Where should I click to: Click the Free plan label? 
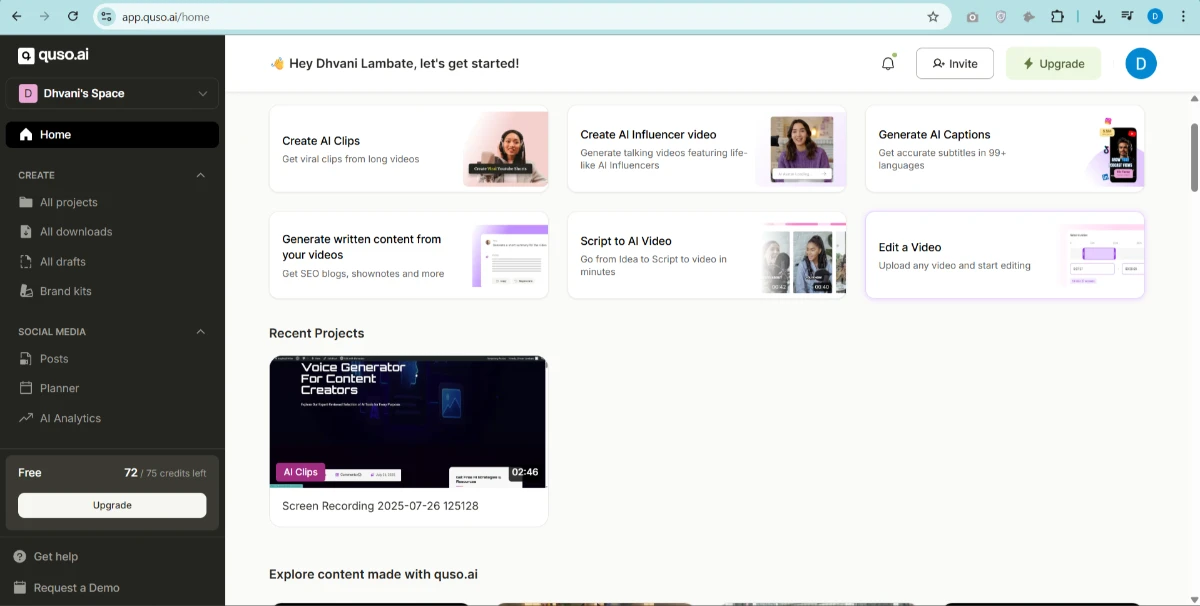[x=30, y=472]
